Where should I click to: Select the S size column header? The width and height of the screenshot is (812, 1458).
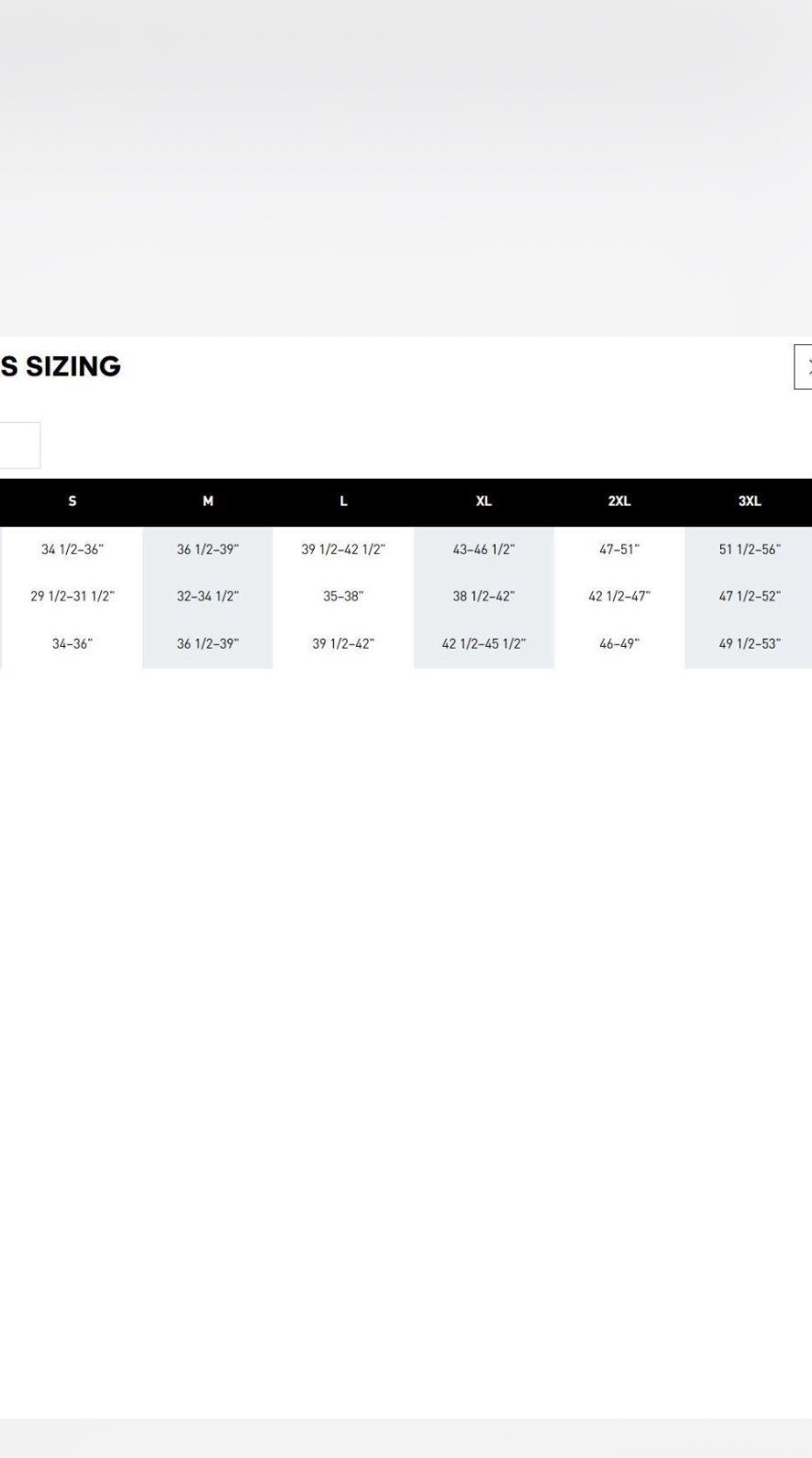point(72,501)
